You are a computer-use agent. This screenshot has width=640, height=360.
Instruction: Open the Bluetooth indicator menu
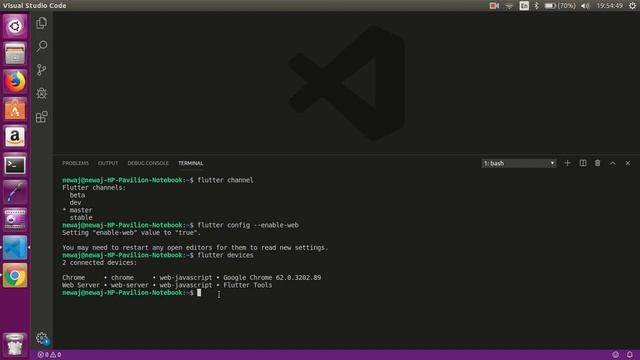coord(537,6)
